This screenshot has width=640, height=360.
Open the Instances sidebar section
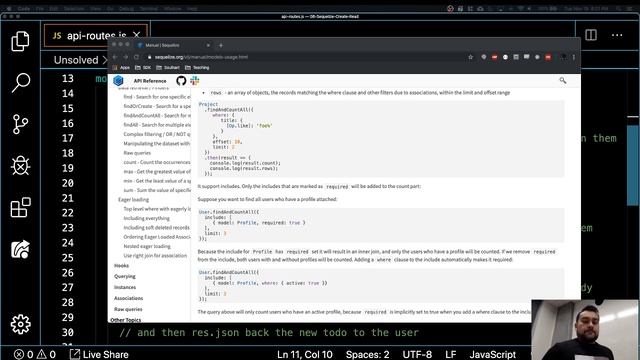tap(125, 287)
